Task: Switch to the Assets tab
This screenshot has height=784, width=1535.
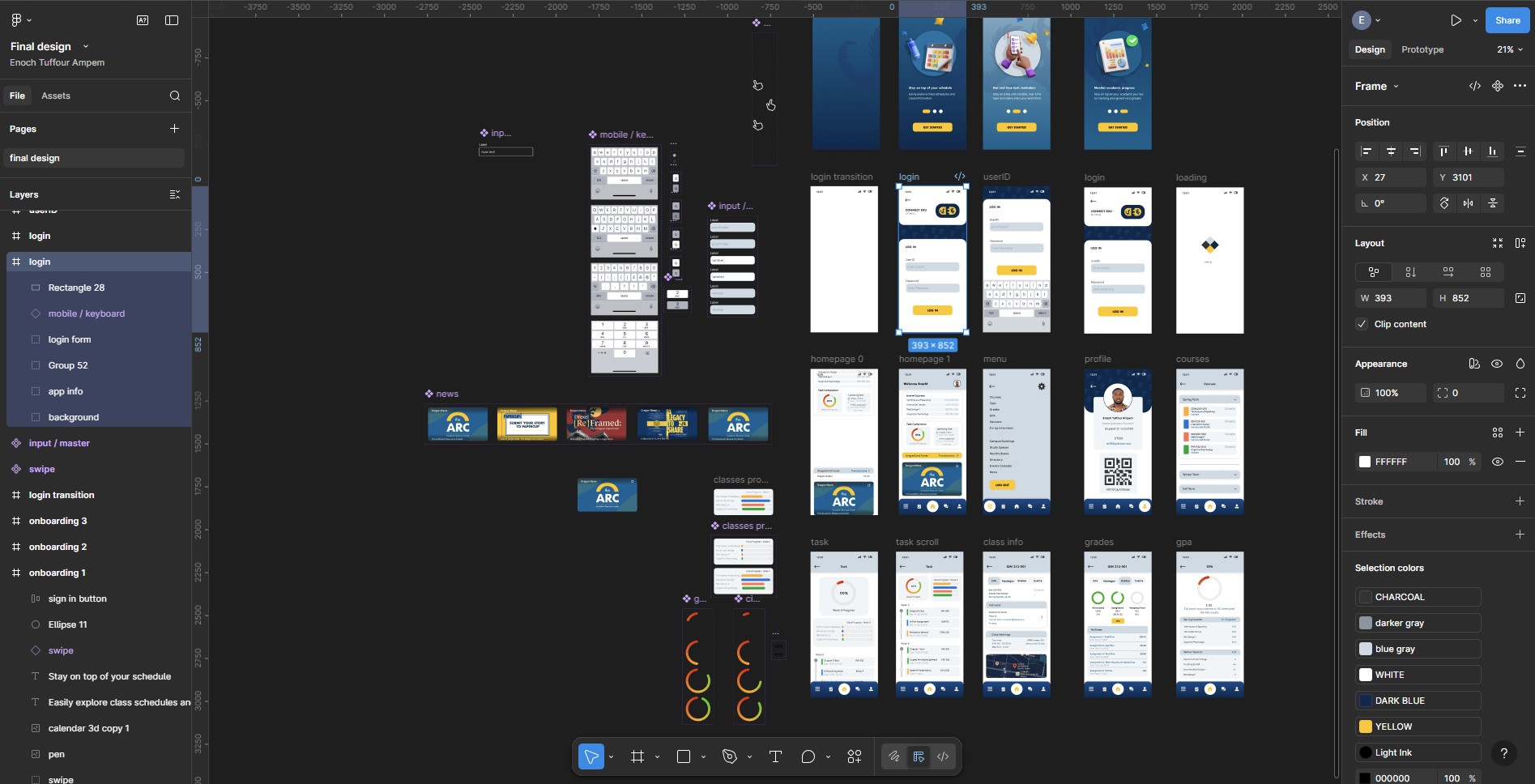Action: (x=56, y=96)
